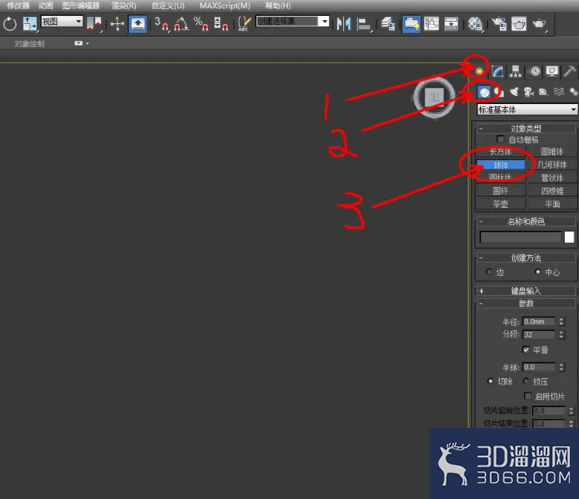
Task: Click the 茶壶 primitive button
Action: pyautogui.click(x=500, y=204)
